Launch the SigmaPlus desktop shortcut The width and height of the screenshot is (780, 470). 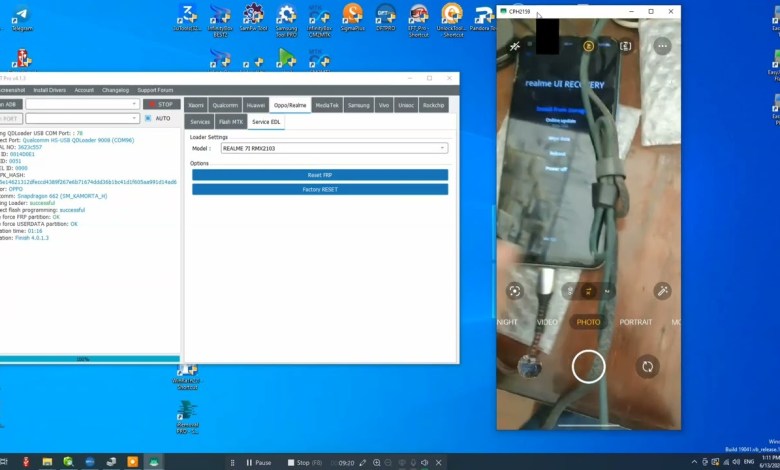pyautogui.click(x=352, y=18)
